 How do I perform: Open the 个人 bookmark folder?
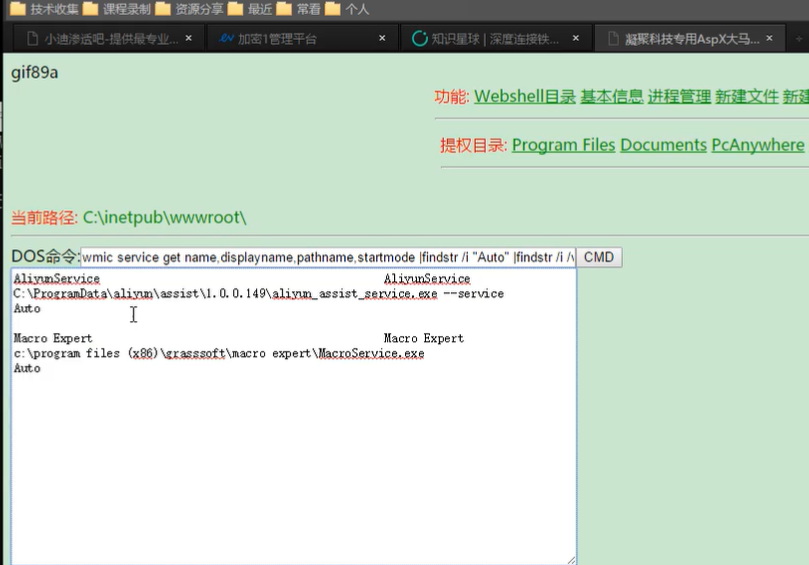(x=347, y=9)
